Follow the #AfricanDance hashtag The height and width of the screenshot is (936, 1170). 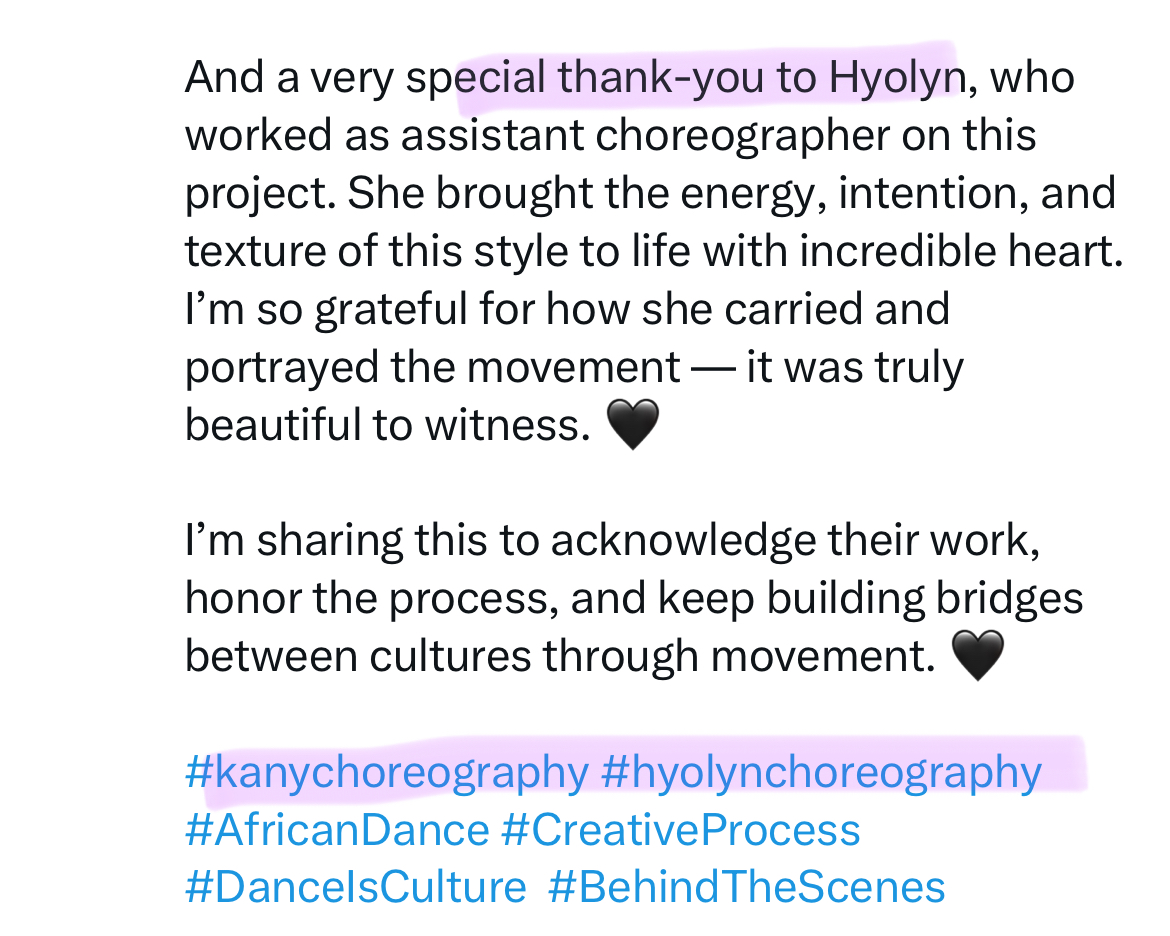click(337, 831)
